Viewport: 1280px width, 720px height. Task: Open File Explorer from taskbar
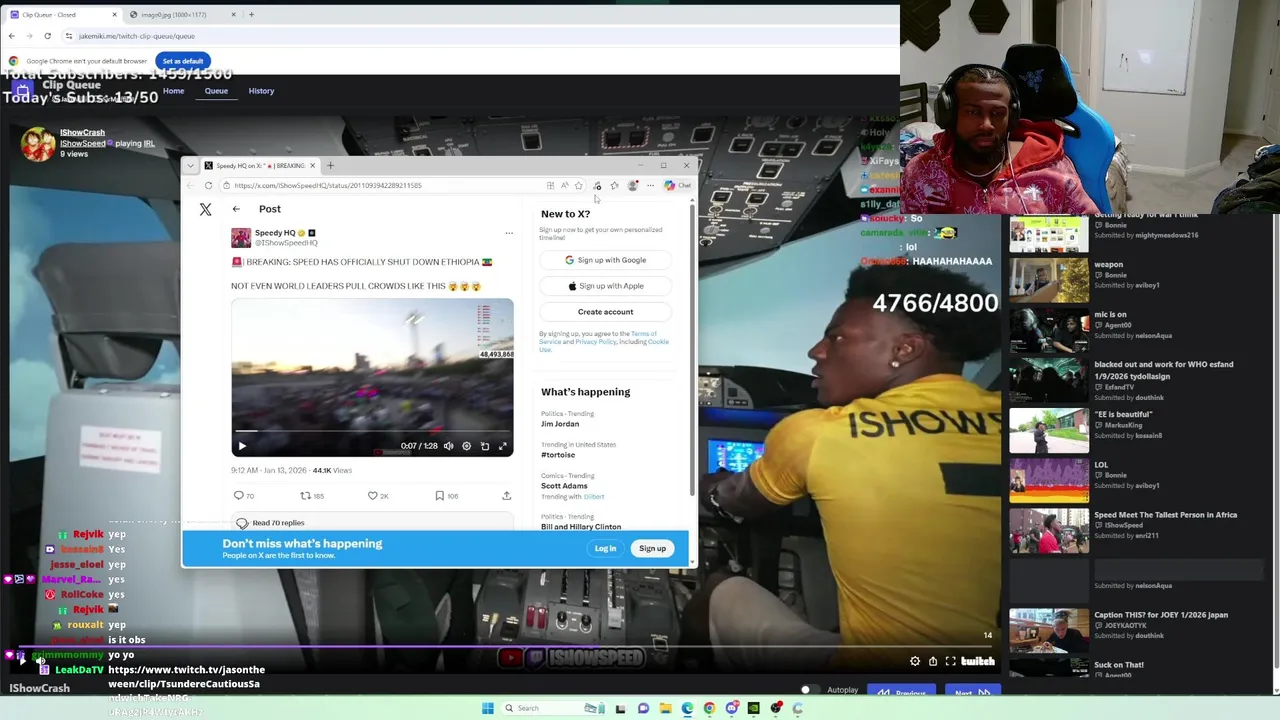pyautogui.click(x=665, y=708)
